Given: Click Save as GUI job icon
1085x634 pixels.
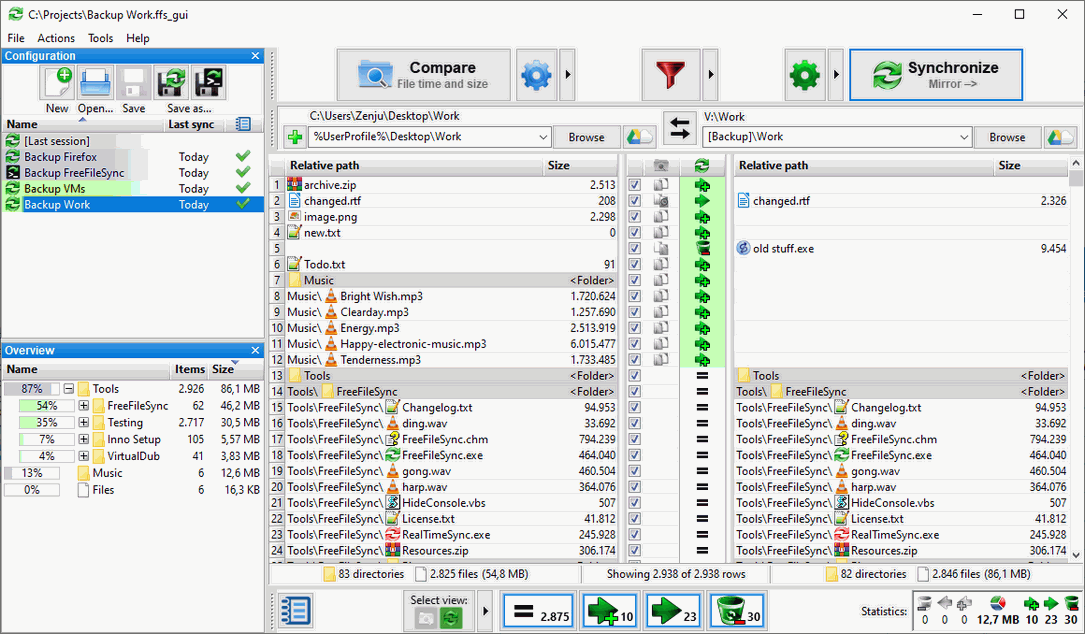Looking at the screenshot, I should click(x=171, y=83).
